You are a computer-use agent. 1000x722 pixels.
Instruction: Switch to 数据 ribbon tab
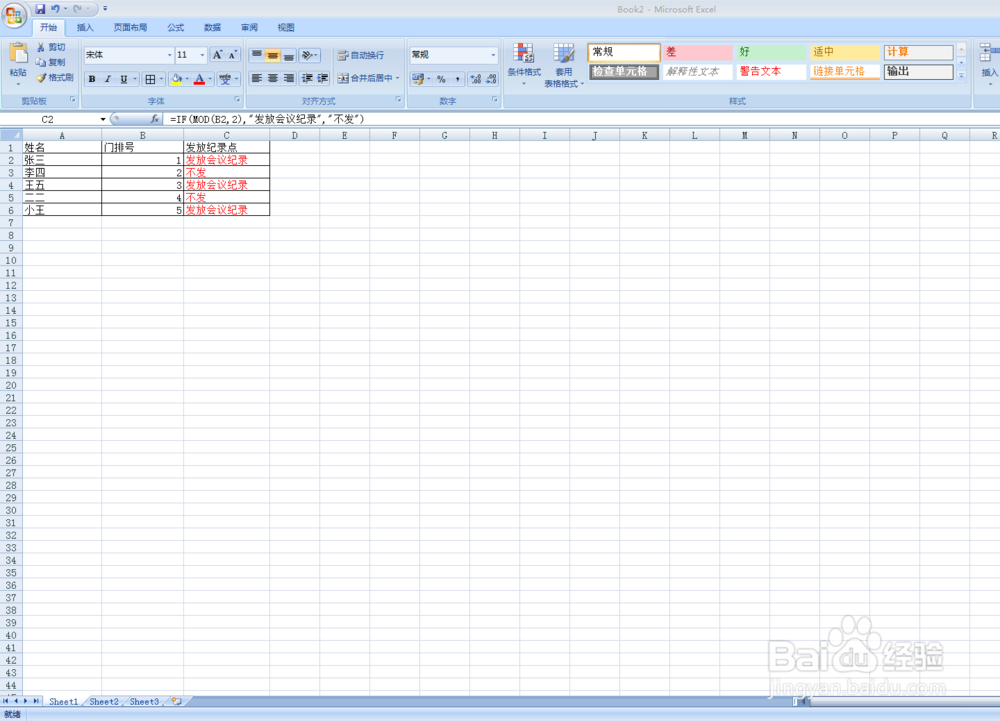212,27
